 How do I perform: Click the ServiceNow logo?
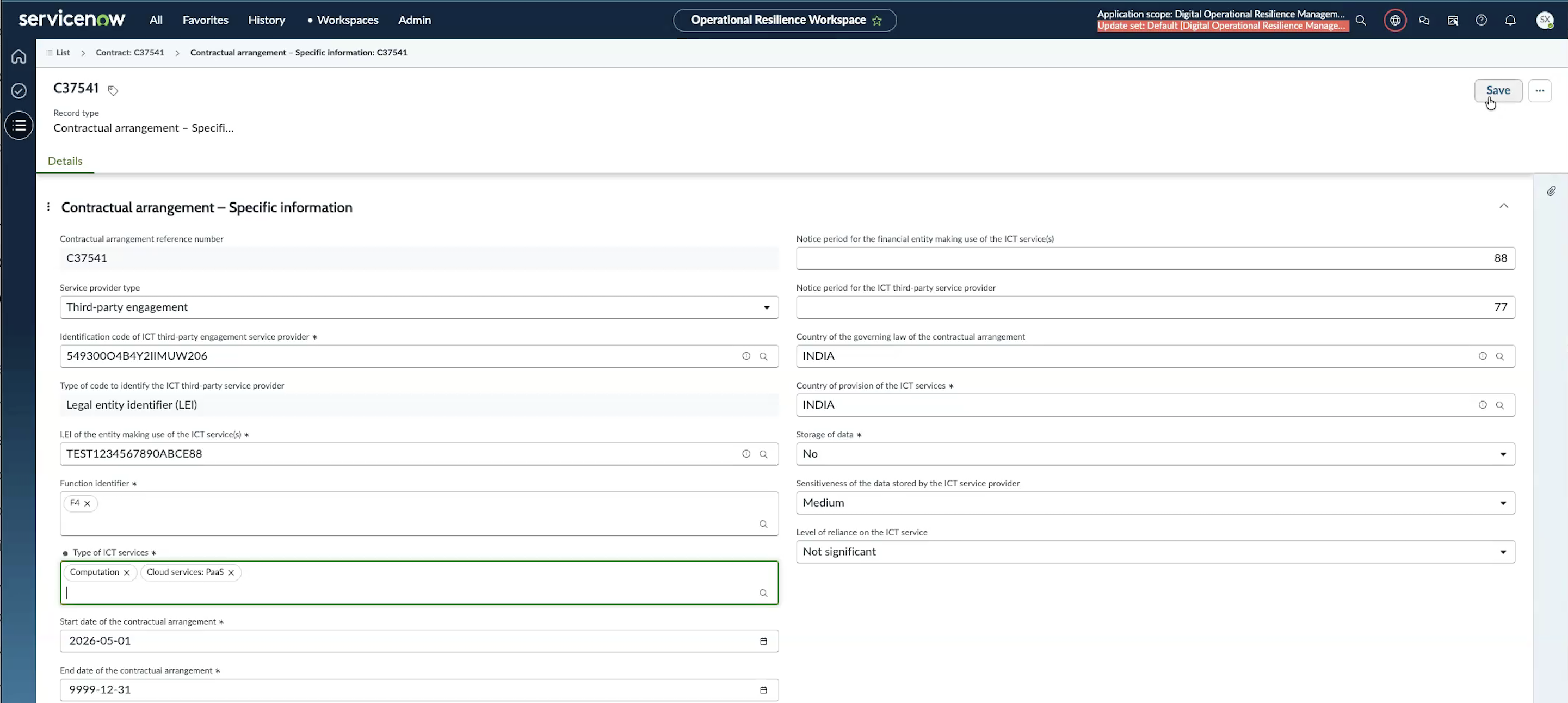72,20
